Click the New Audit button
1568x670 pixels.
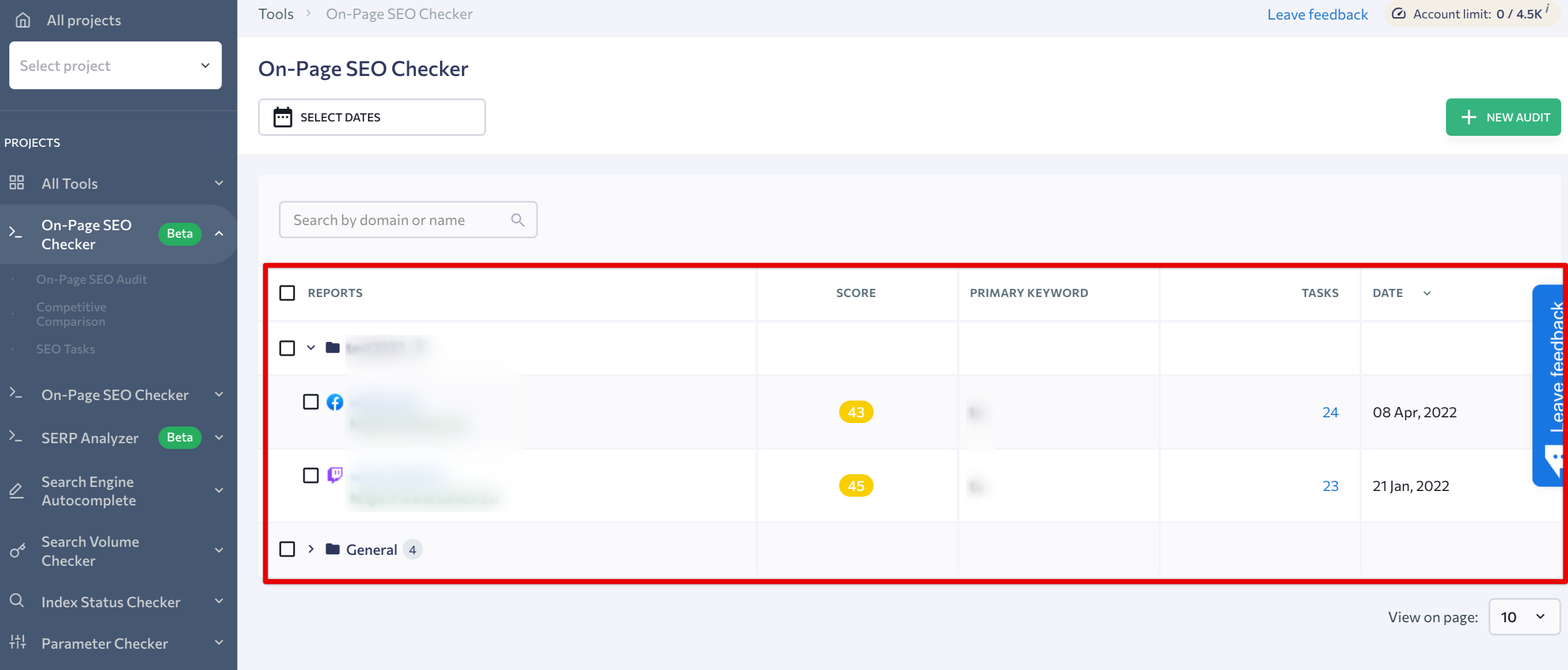click(1502, 117)
